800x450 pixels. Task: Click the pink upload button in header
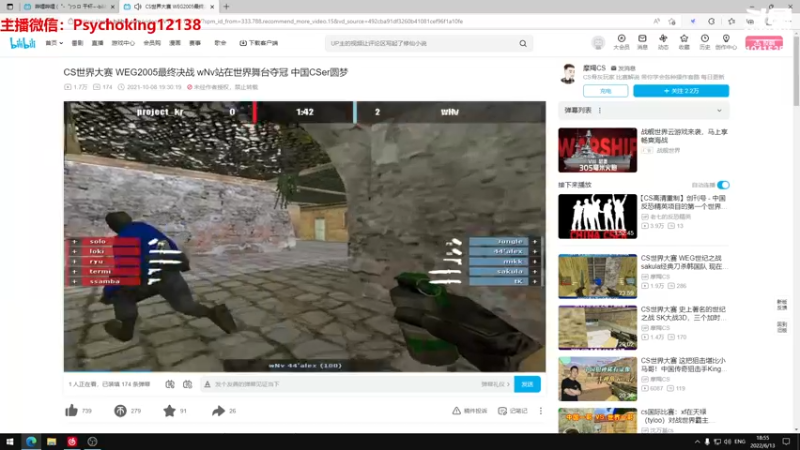point(764,43)
